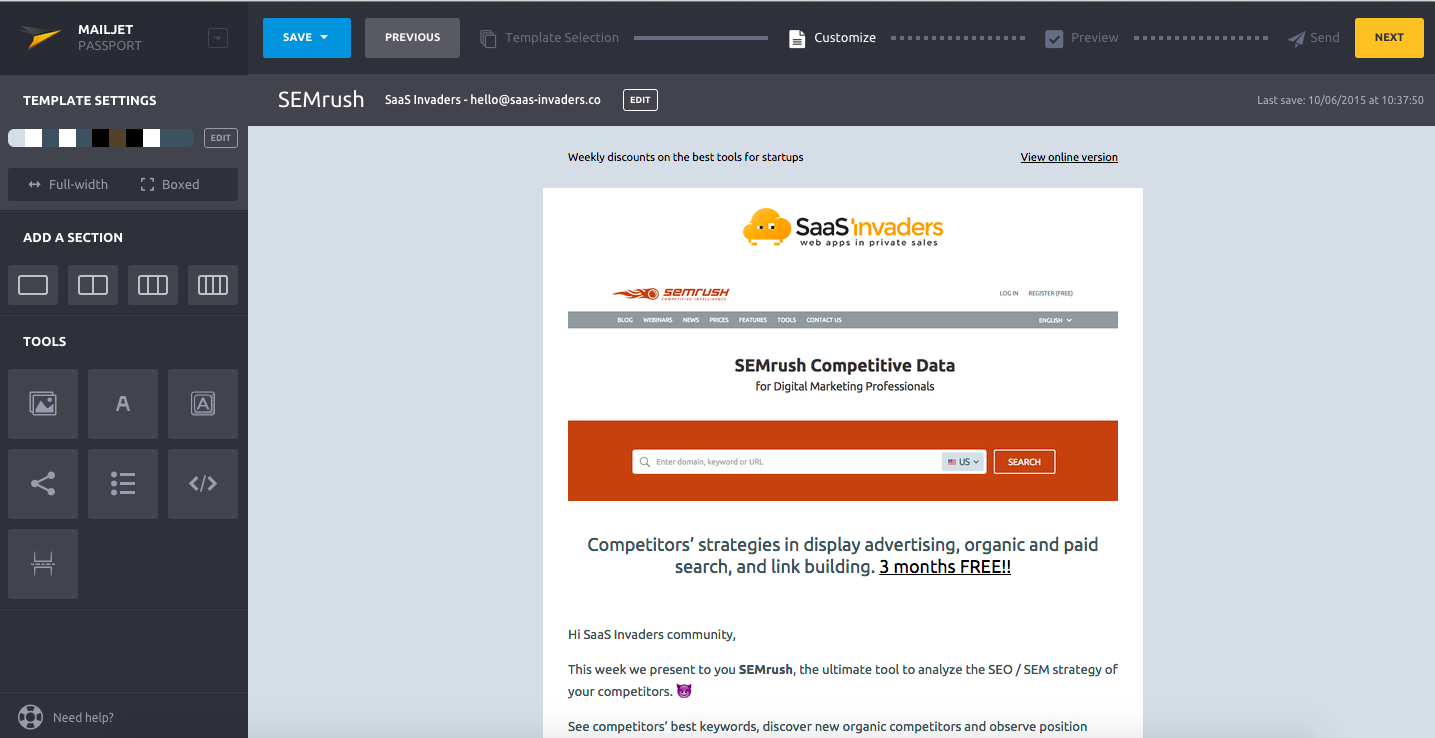The height and width of the screenshot is (738, 1435).
Task: Add a two-column section
Action: [x=93, y=285]
